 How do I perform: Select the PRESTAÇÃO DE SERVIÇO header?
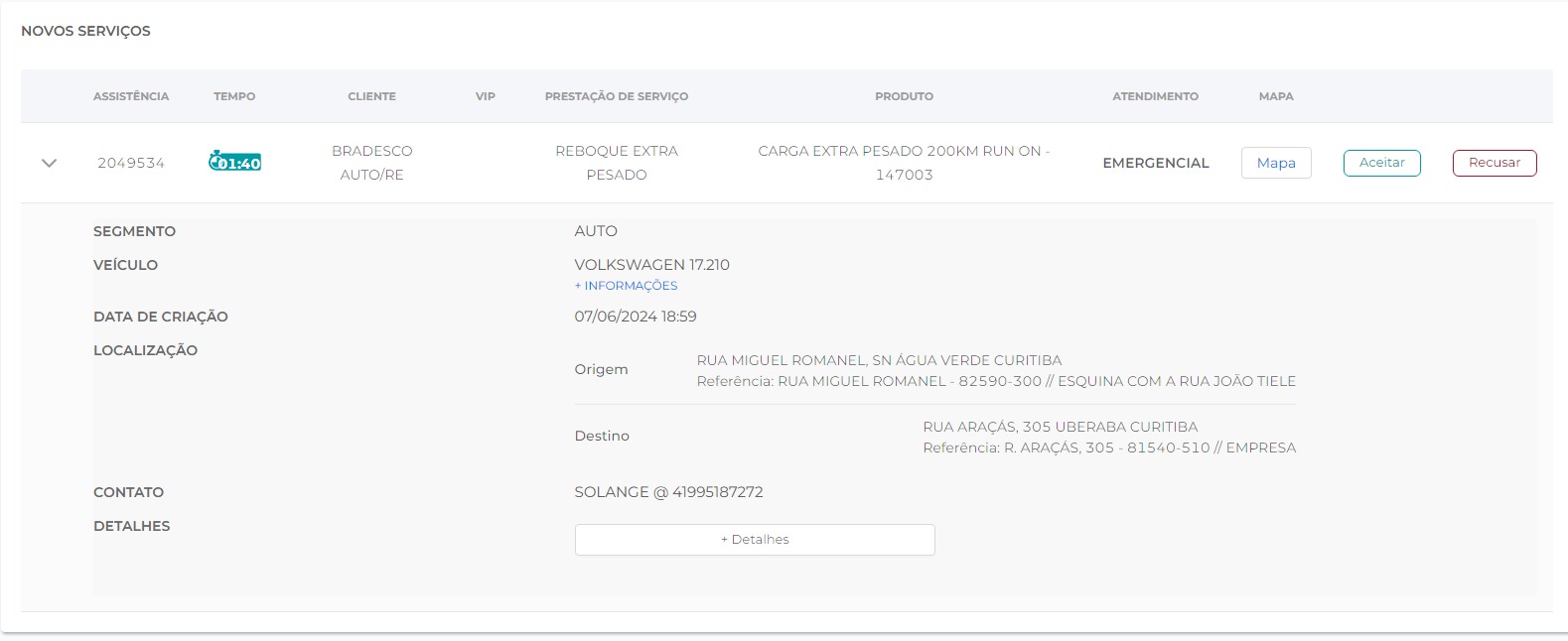(x=616, y=96)
